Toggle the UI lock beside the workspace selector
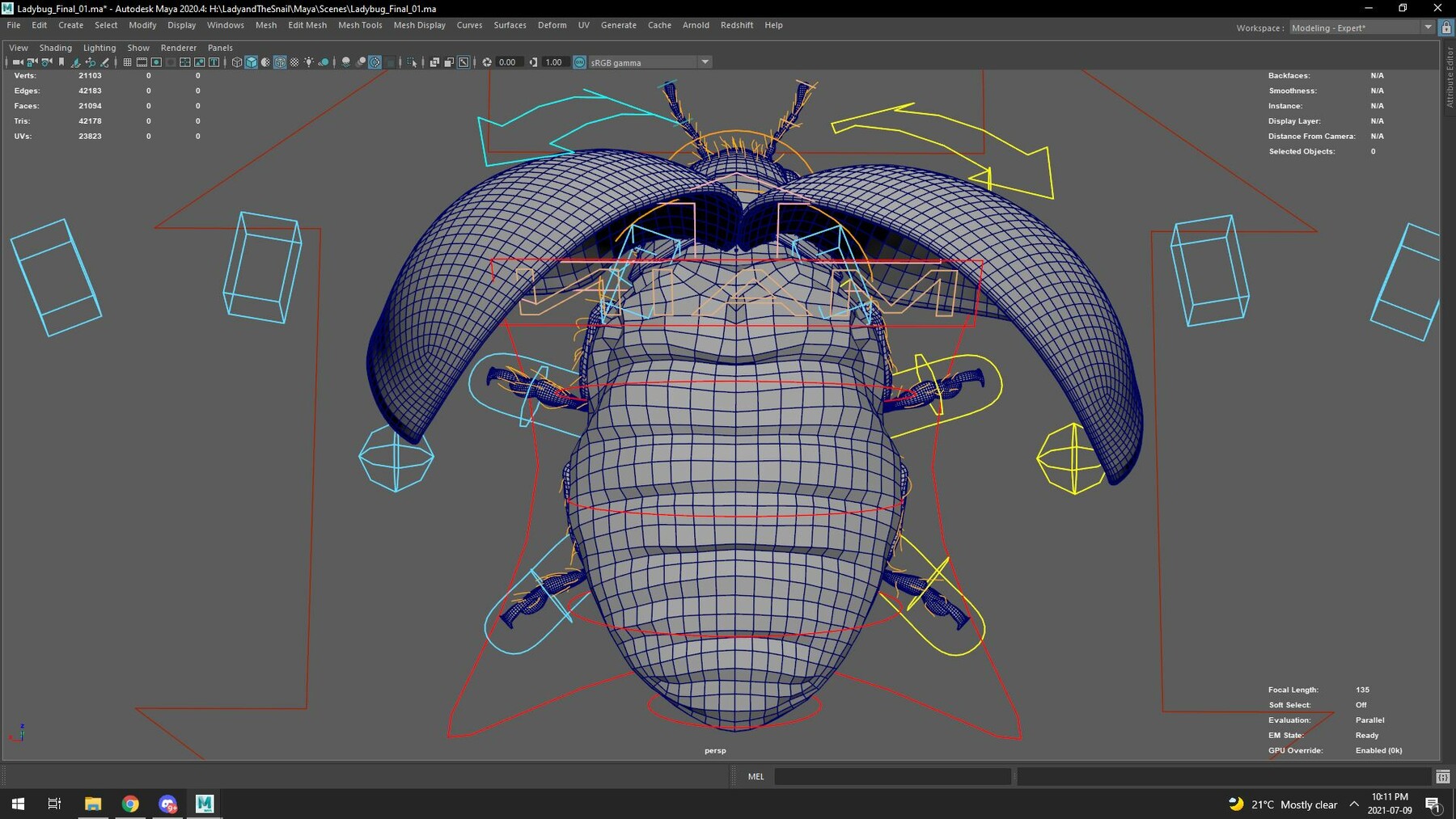 click(x=1446, y=27)
